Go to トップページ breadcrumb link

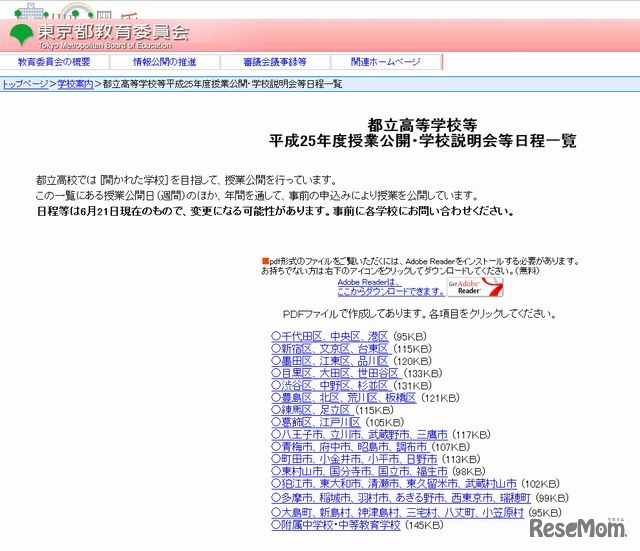coord(26,84)
